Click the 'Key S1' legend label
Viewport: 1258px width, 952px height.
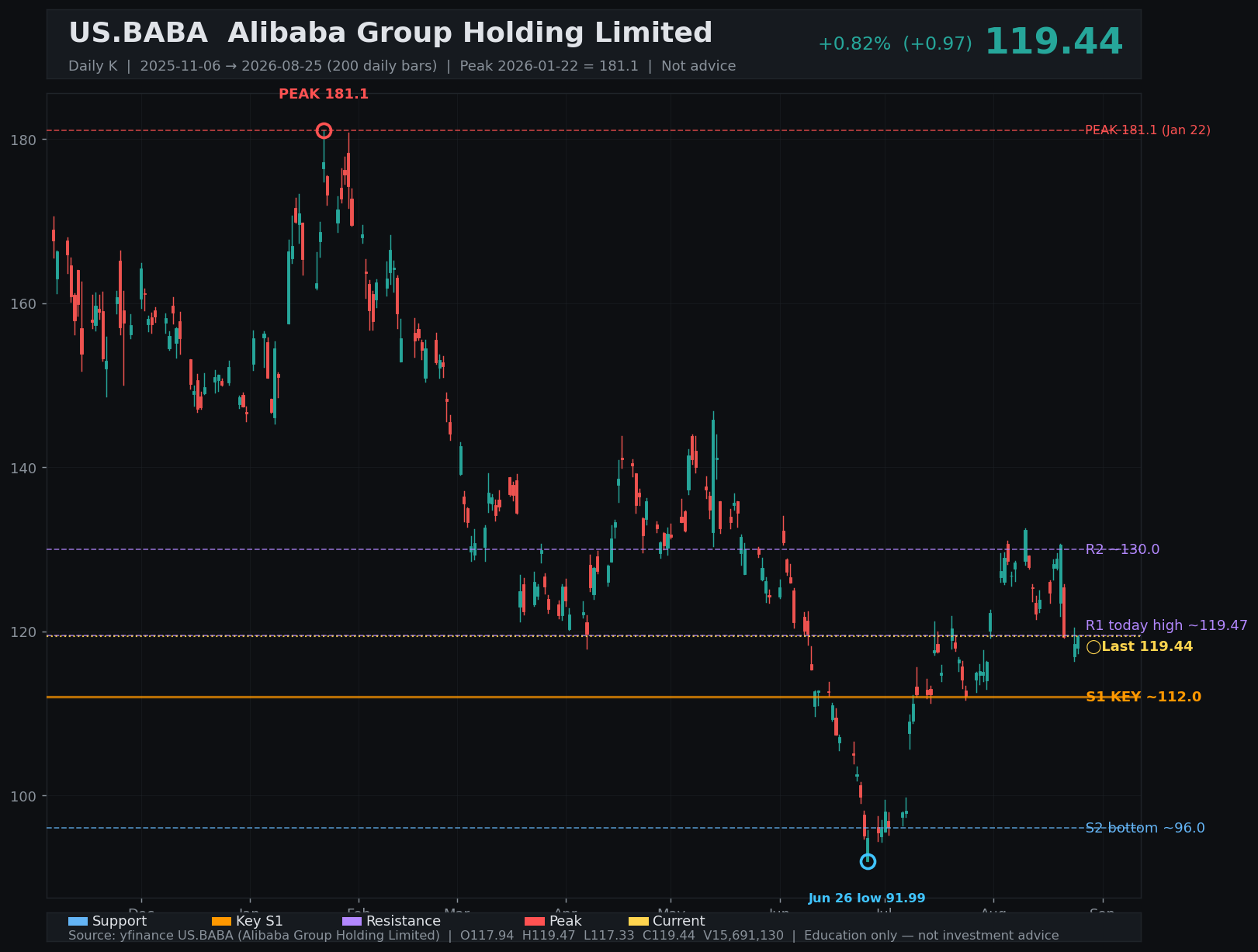coord(259,921)
